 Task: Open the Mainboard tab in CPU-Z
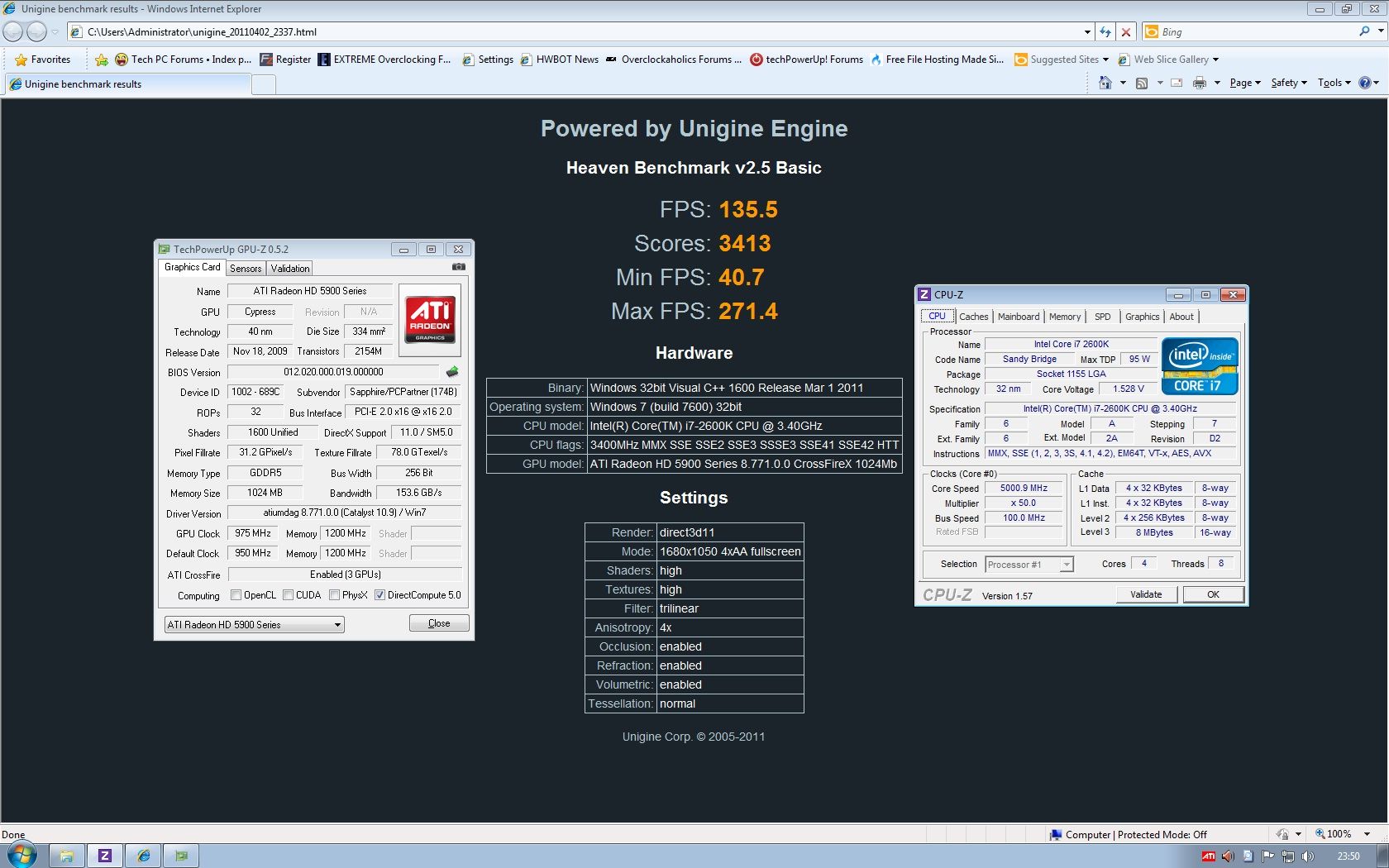1019,317
